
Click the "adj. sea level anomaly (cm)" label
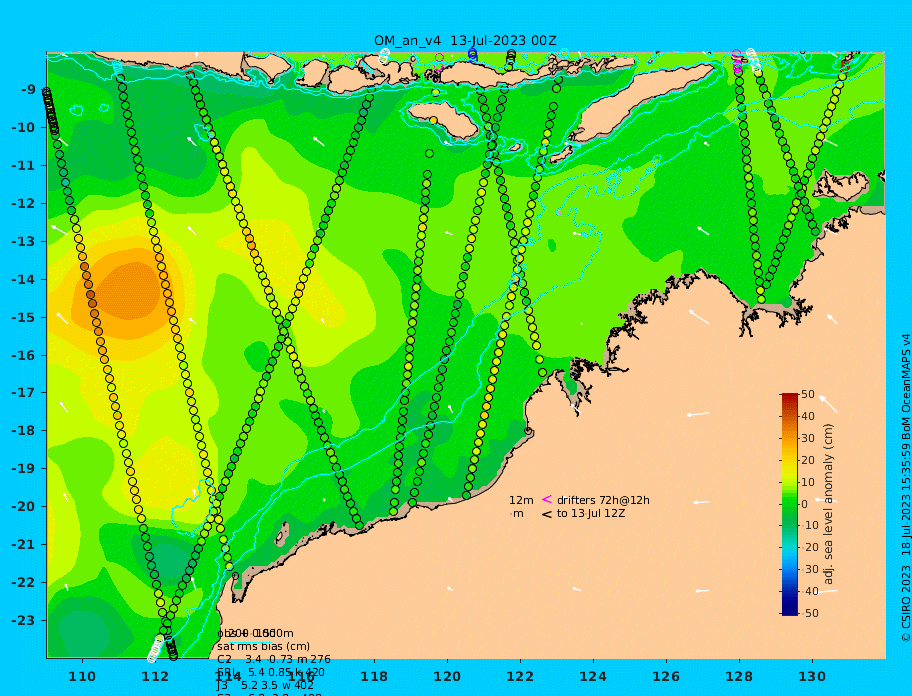(829, 504)
